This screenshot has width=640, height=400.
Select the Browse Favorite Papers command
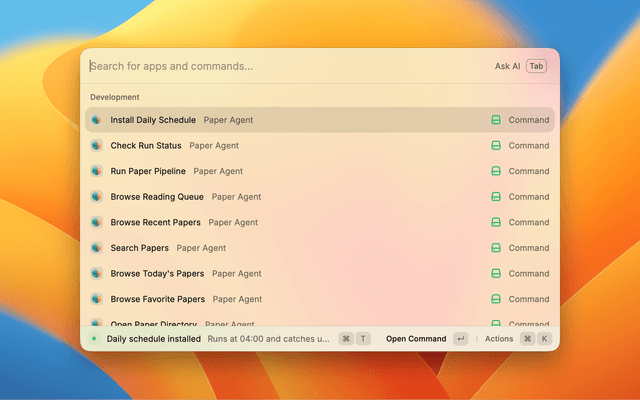[157, 299]
